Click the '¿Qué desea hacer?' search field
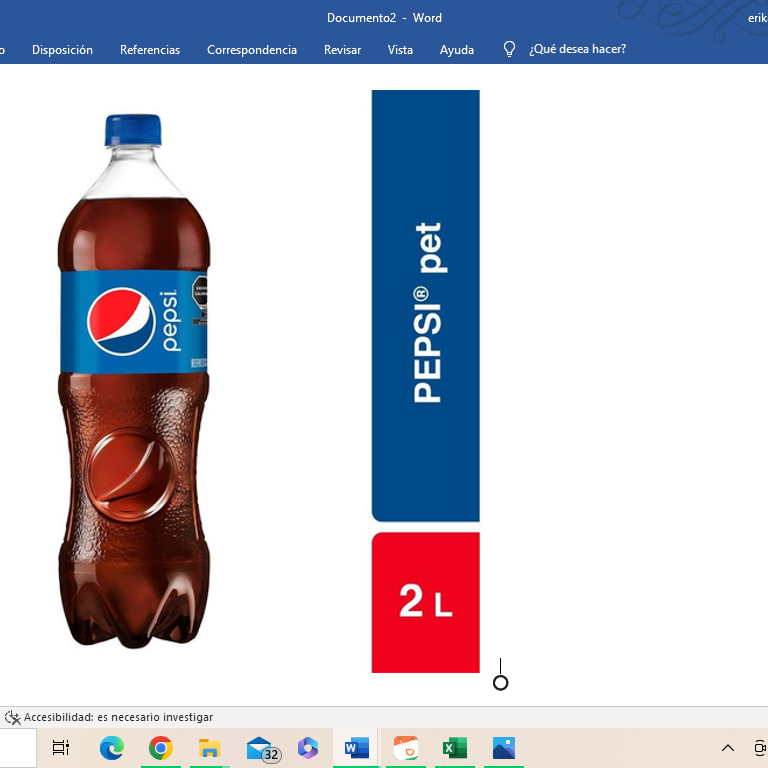768x768 pixels. 577,49
